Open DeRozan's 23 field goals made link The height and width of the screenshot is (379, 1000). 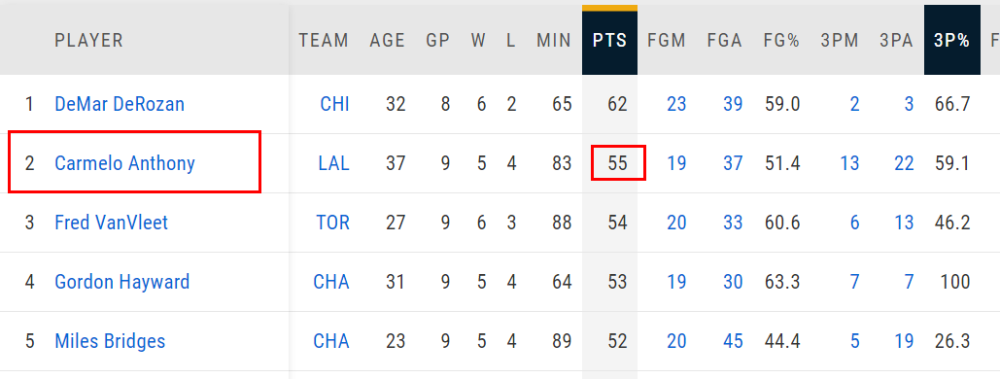(677, 104)
